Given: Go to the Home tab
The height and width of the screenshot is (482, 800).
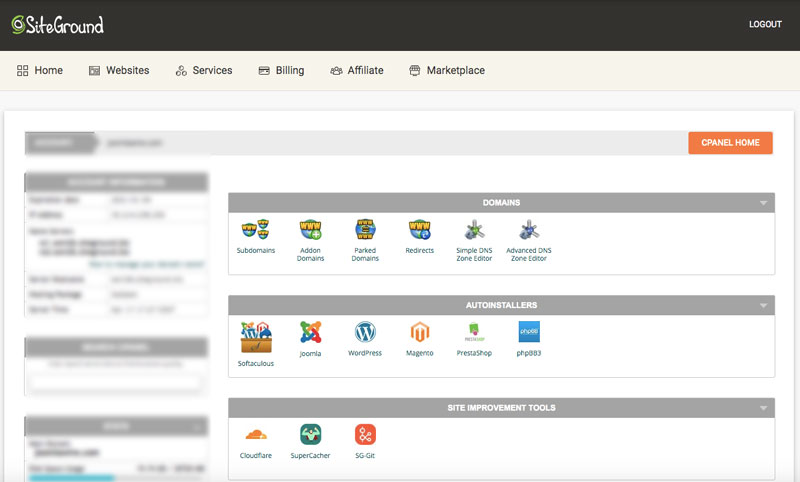Looking at the screenshot, I should tap(40, 70).
